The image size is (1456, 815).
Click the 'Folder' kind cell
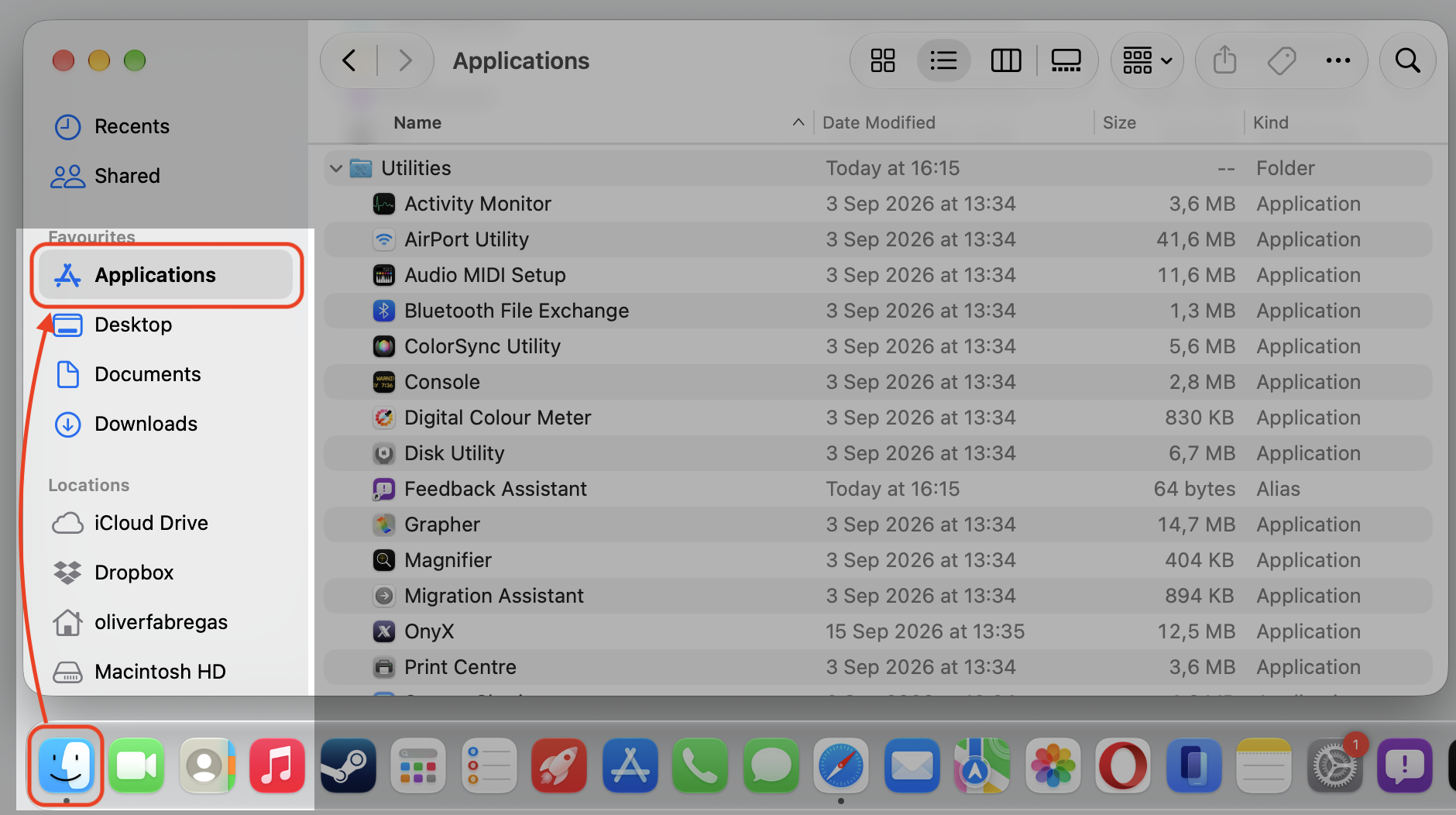click(x=1286, y=168)
